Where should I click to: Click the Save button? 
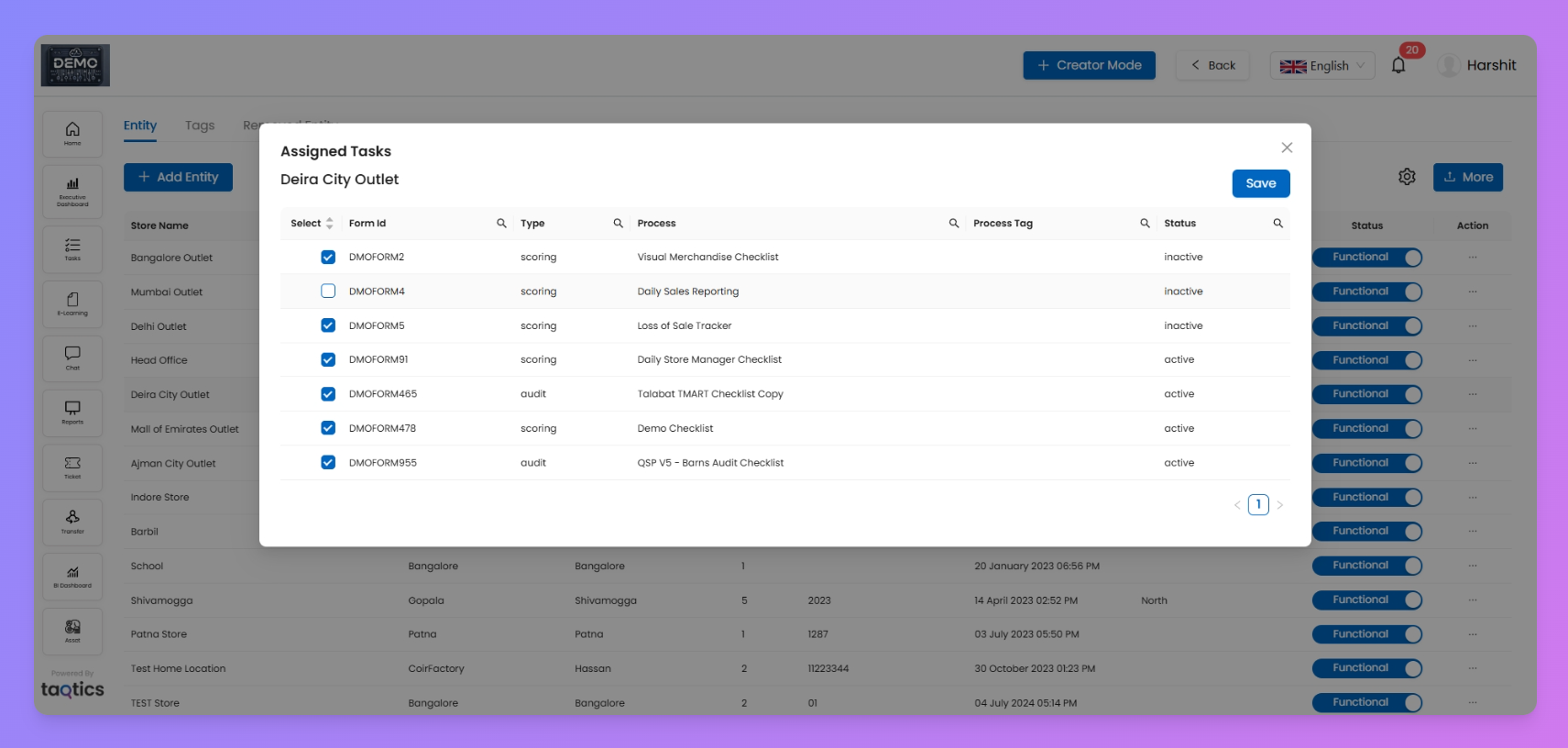point(1260,183)
